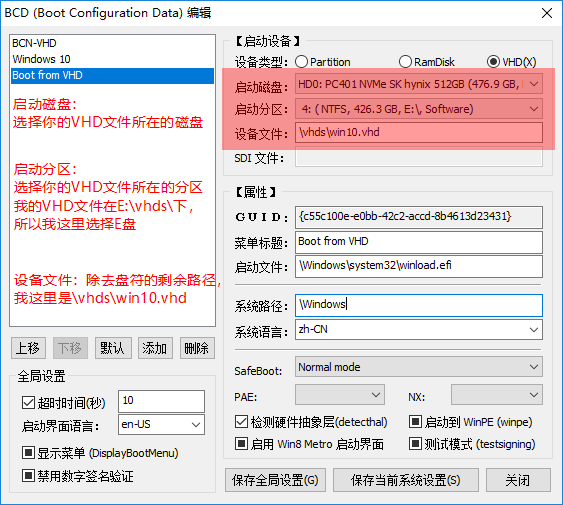Select BCN-VHD boot entry in list

click(x=112, y=43)
